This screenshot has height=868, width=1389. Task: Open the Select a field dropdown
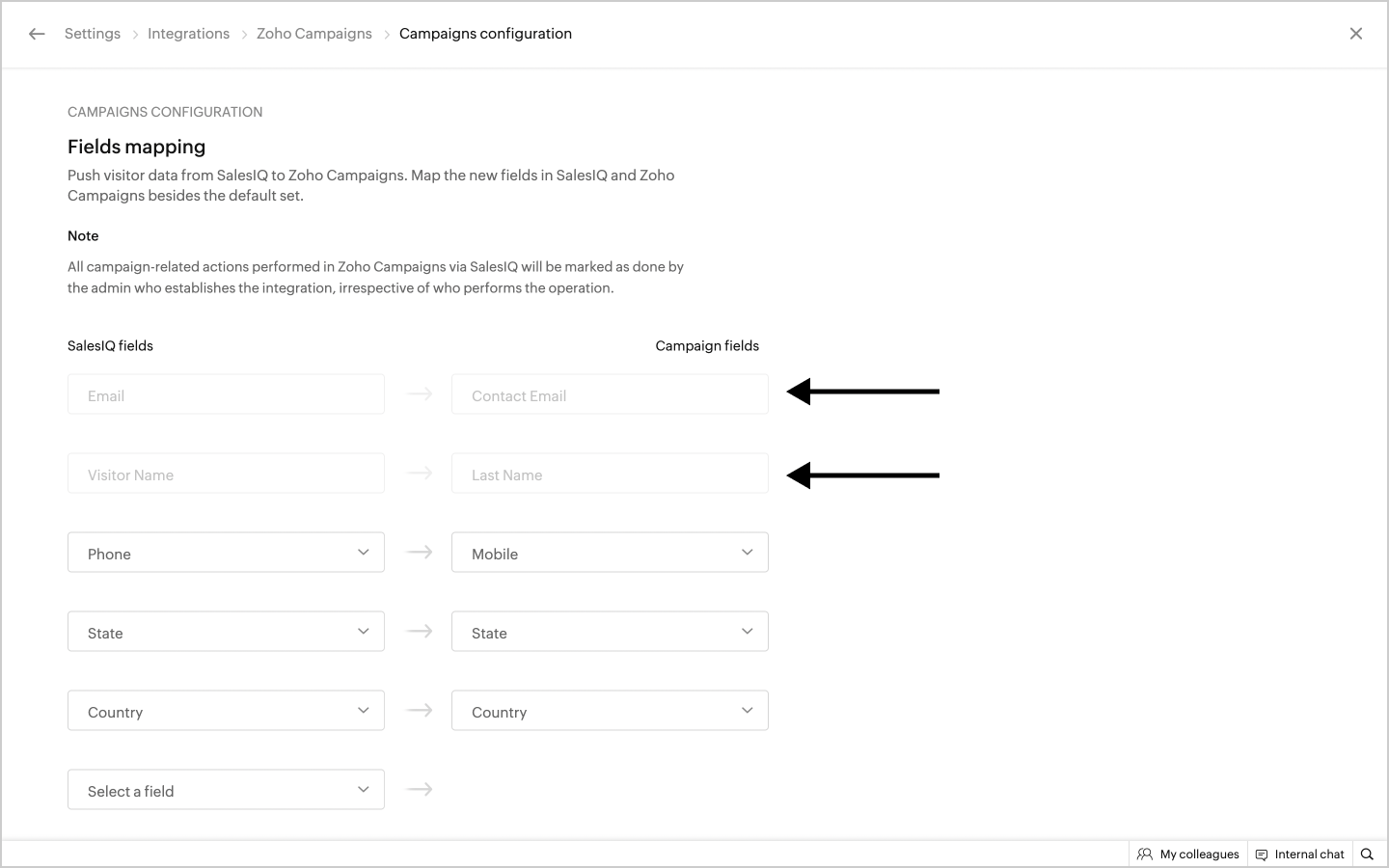tap(226, 790)
